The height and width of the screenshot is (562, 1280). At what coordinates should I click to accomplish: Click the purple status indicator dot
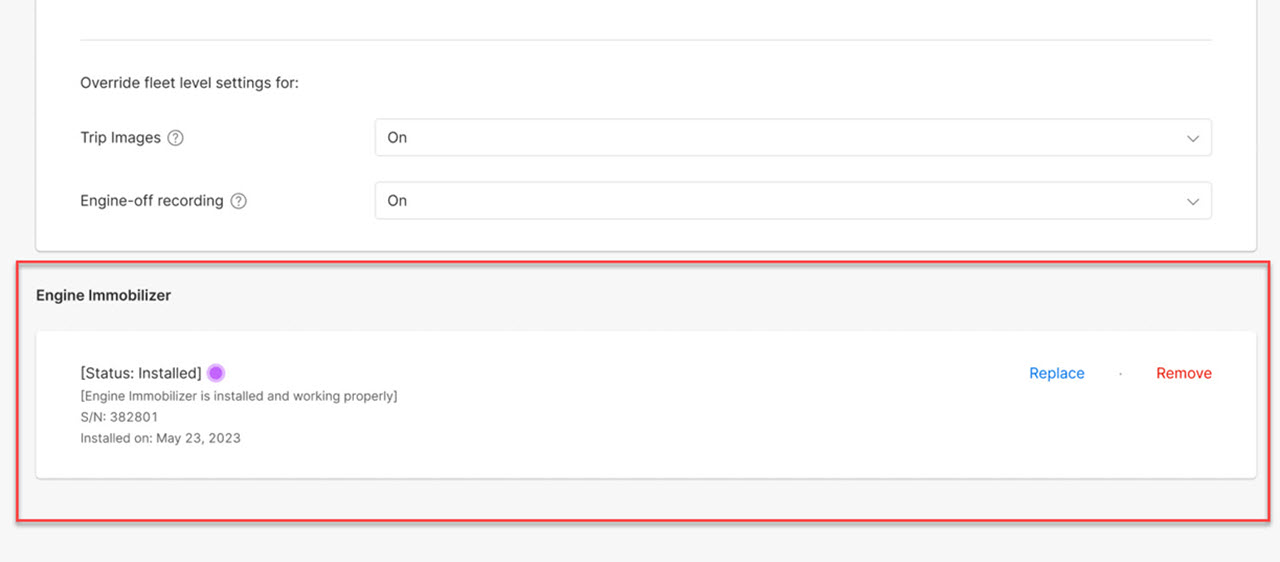pyautogui.click(x=215, y=373)
